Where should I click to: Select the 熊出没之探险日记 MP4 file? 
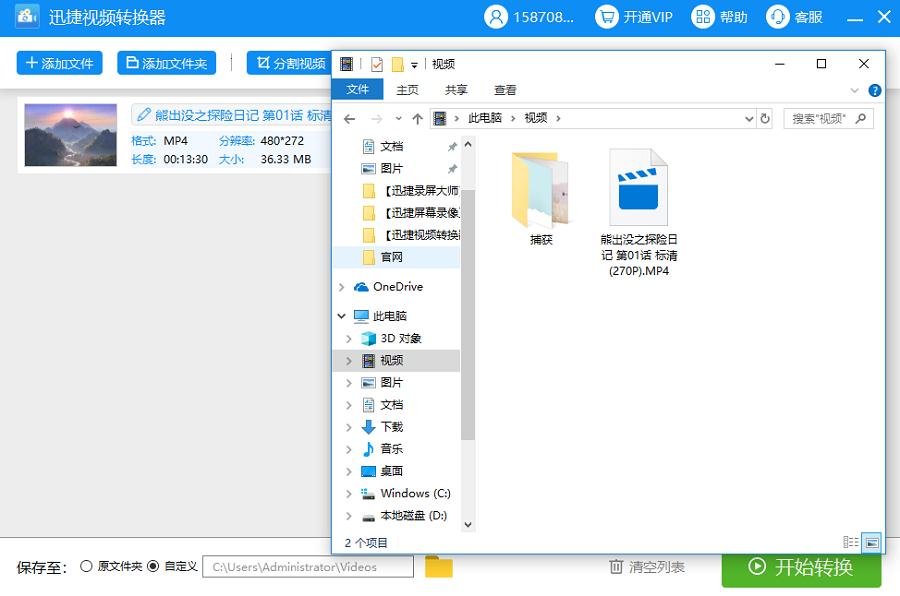(639, 213)
